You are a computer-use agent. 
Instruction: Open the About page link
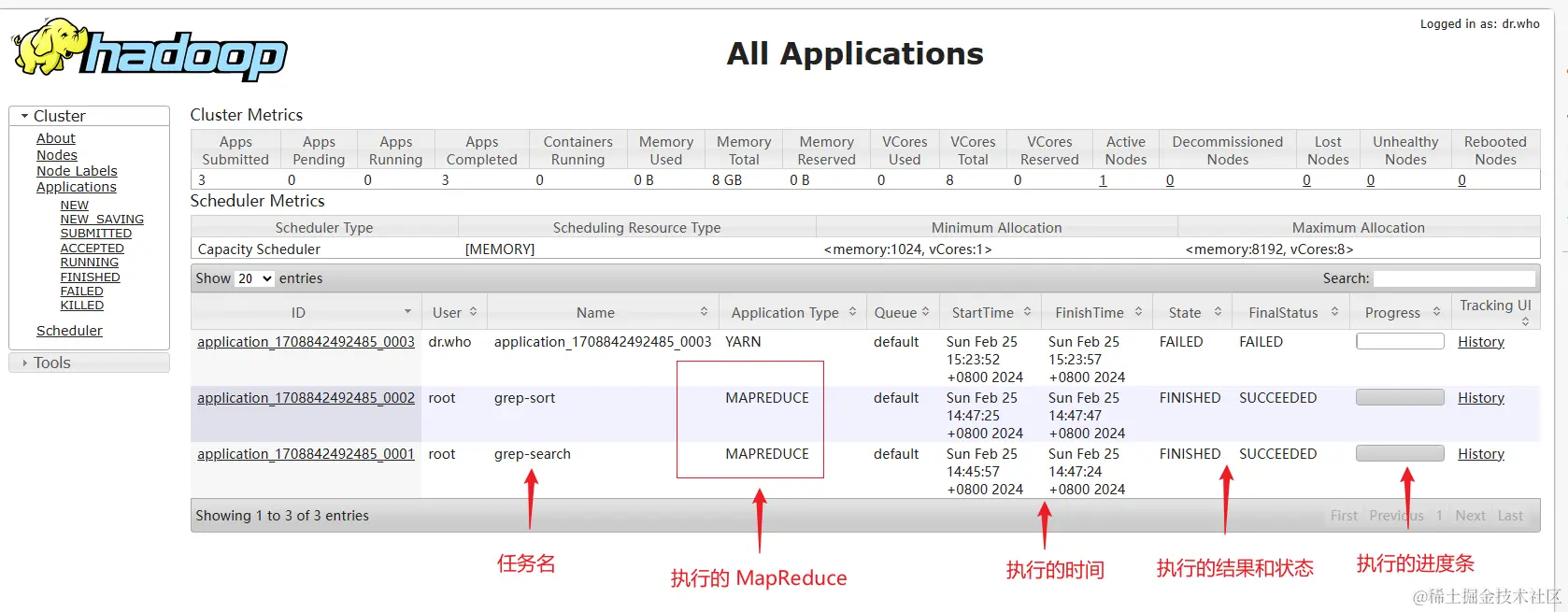tap(56, 138)
